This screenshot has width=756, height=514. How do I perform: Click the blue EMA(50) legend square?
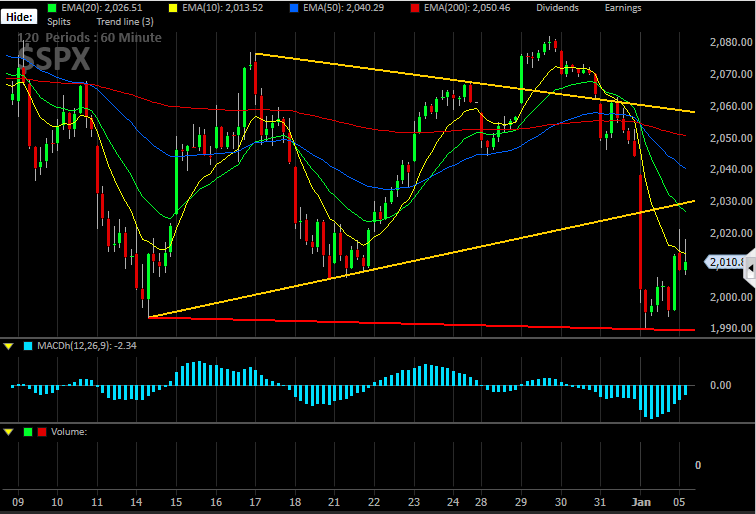[294, 8]
